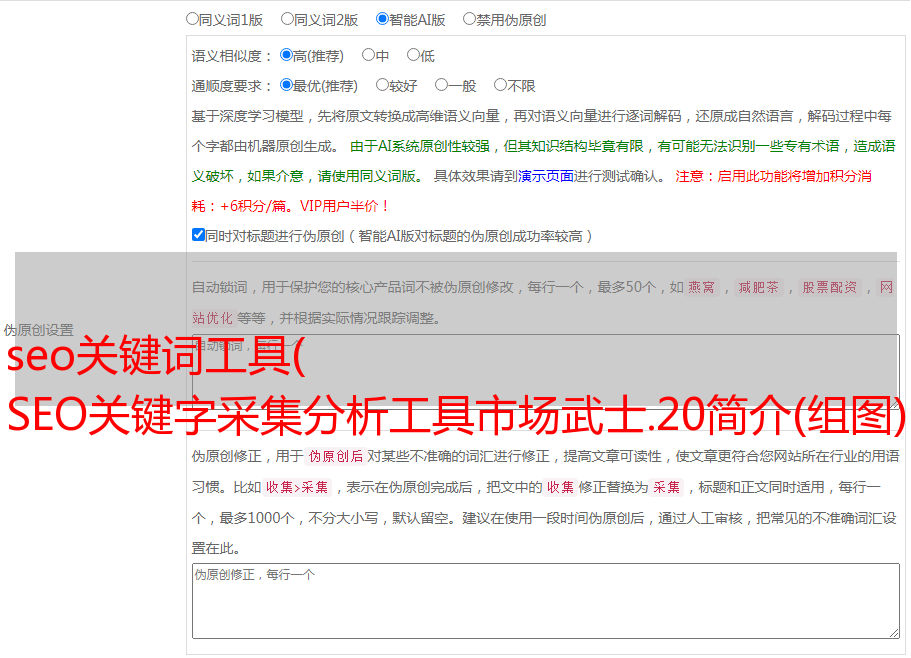Choose the 智能AI版 radio option

382,19
